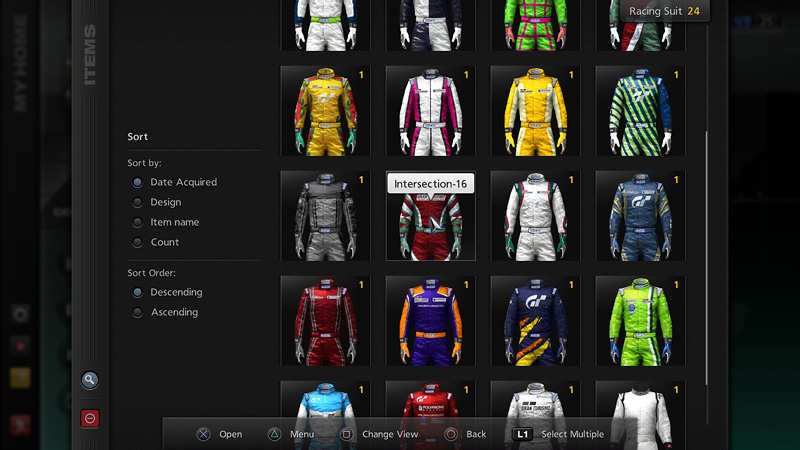
Task: Click the red minus icon
Action: tap(90, 418)
